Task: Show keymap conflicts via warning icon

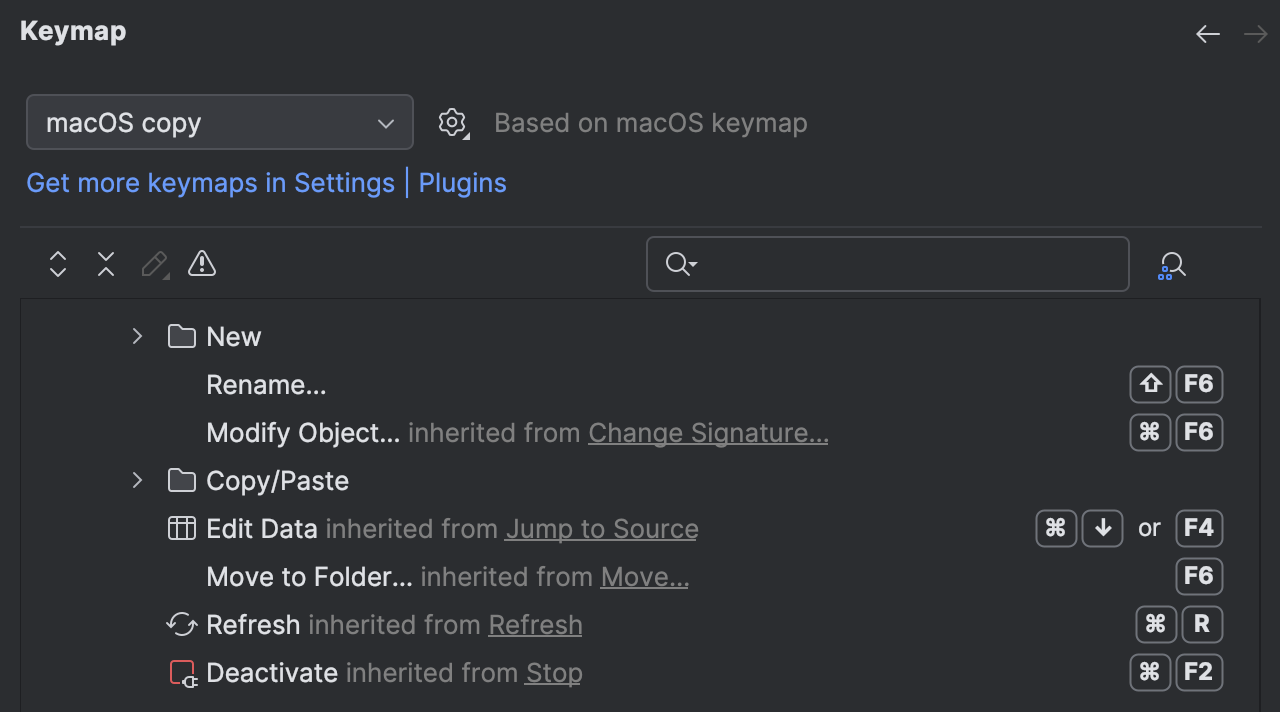Action: tap(201, 264)
